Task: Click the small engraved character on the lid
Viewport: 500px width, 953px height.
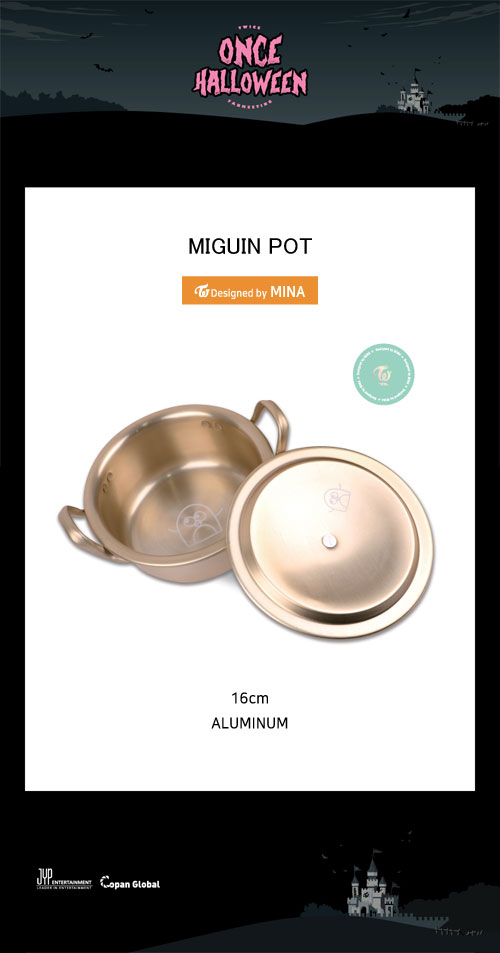Action: [335, 498]
